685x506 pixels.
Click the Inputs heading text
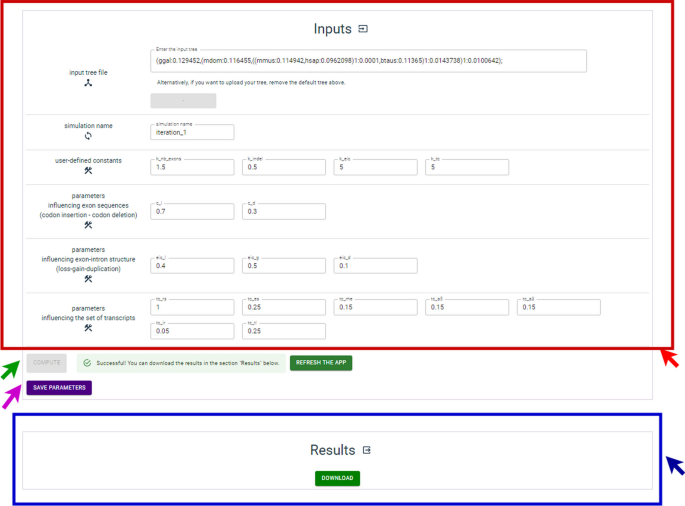coord(332,29)
